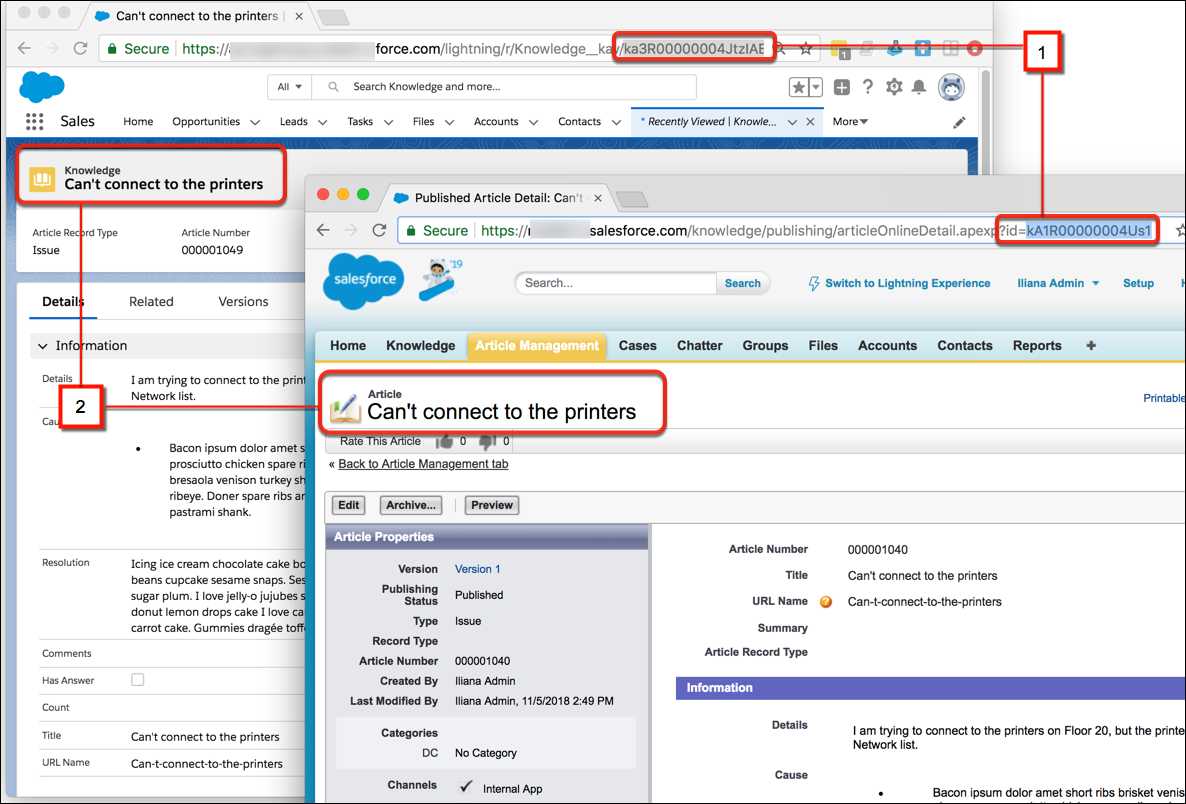Switch to the Related tab
The height and width of the screenshot is (804, 1186).
151,302
